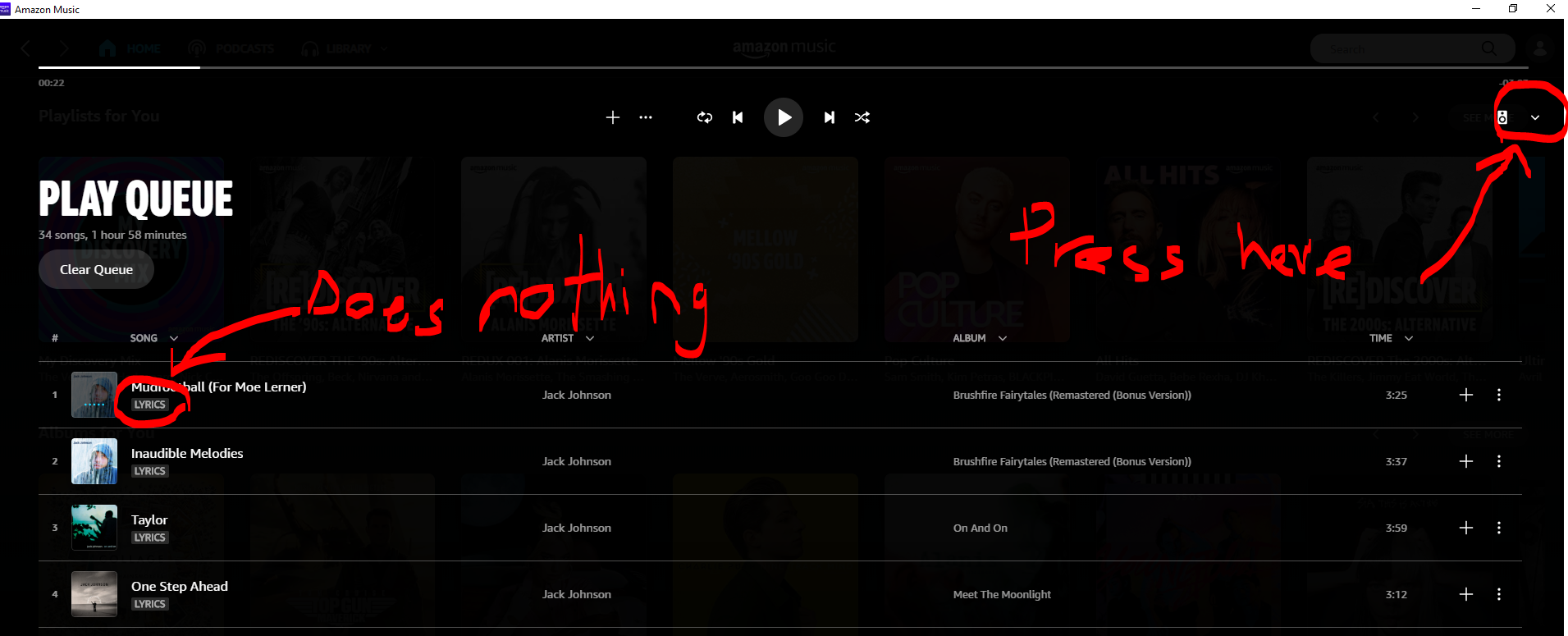This screenshot has width=1568, height=636.
Task: Open the dimmed user profile icon
Action: pyautogui.click(x=1540, y=48)
